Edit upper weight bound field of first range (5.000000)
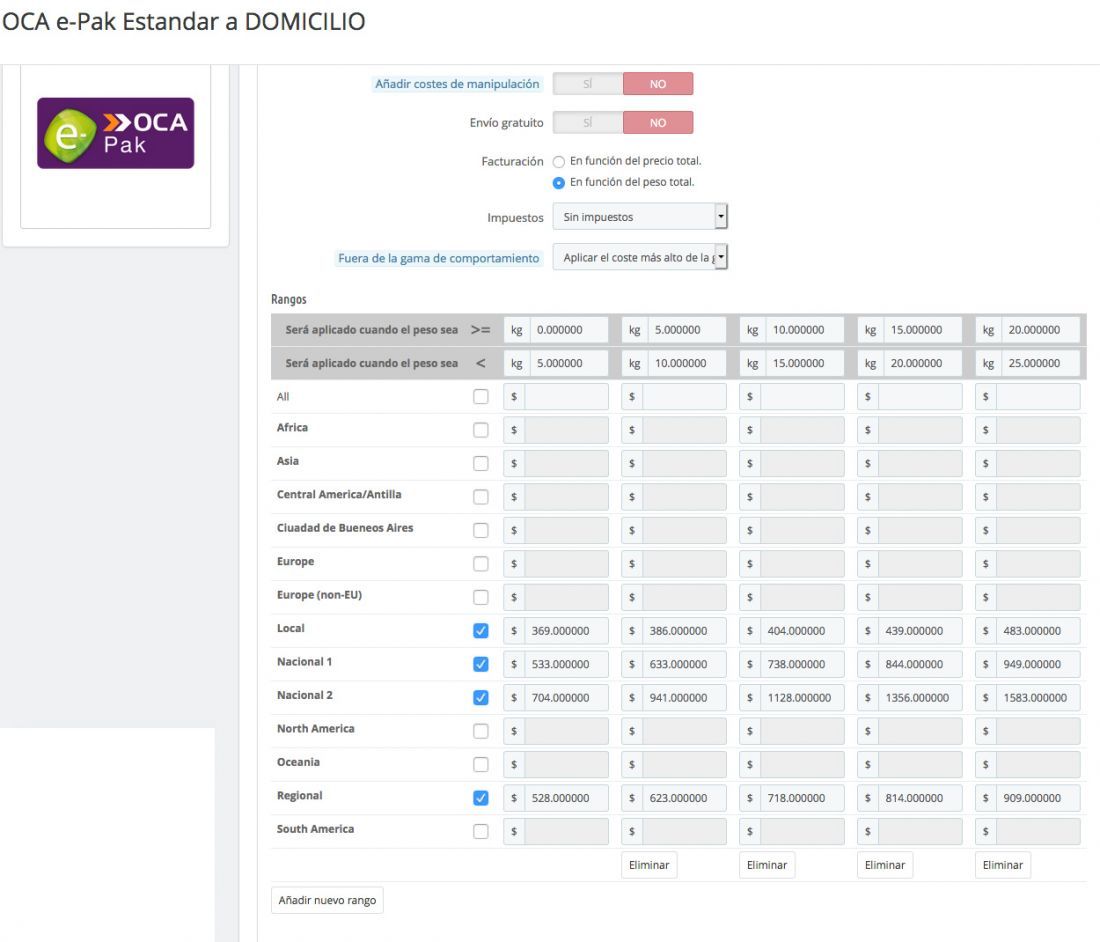 coord(568,363)
